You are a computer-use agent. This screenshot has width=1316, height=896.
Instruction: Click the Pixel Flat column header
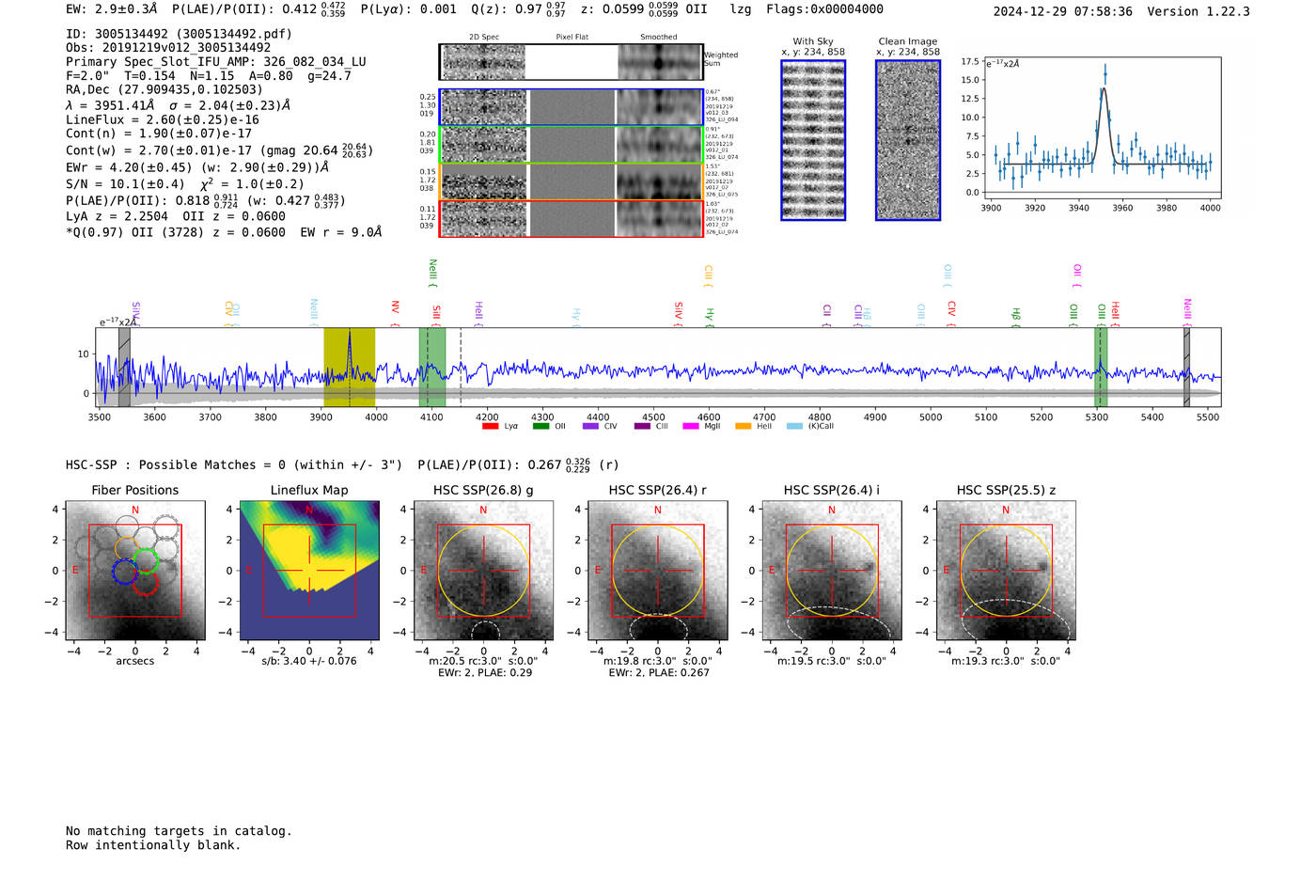pyautogui.click(x=572, y=38)
